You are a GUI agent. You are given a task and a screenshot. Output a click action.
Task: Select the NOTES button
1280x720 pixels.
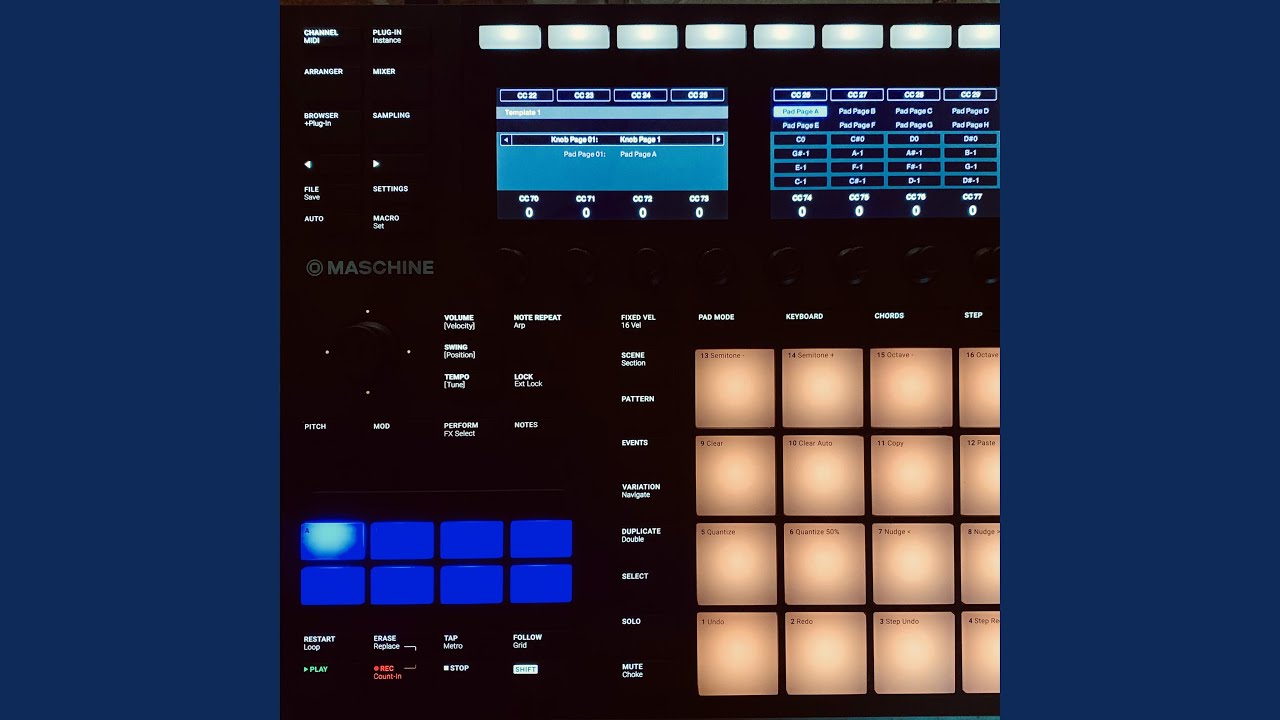(x=526, y=425)
